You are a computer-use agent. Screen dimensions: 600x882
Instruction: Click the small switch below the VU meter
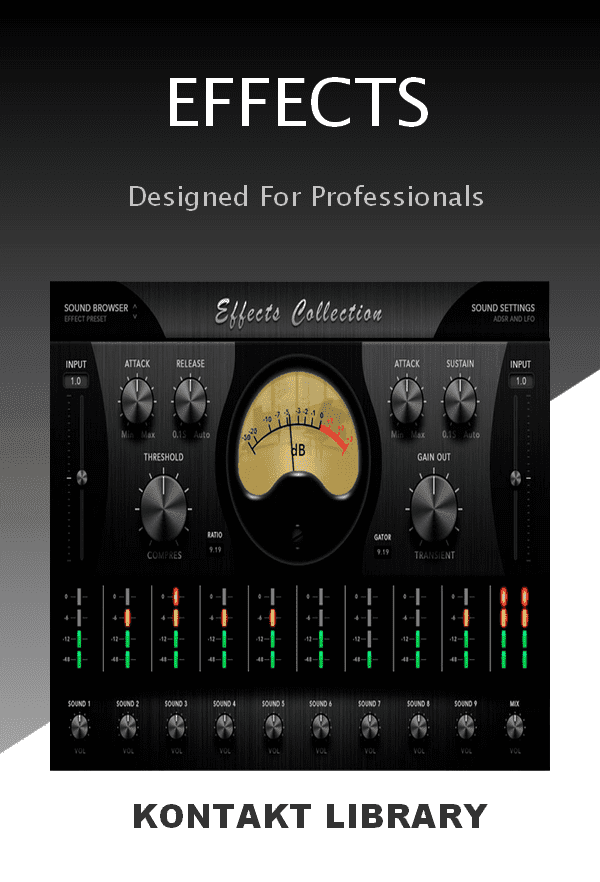[297, 535]
